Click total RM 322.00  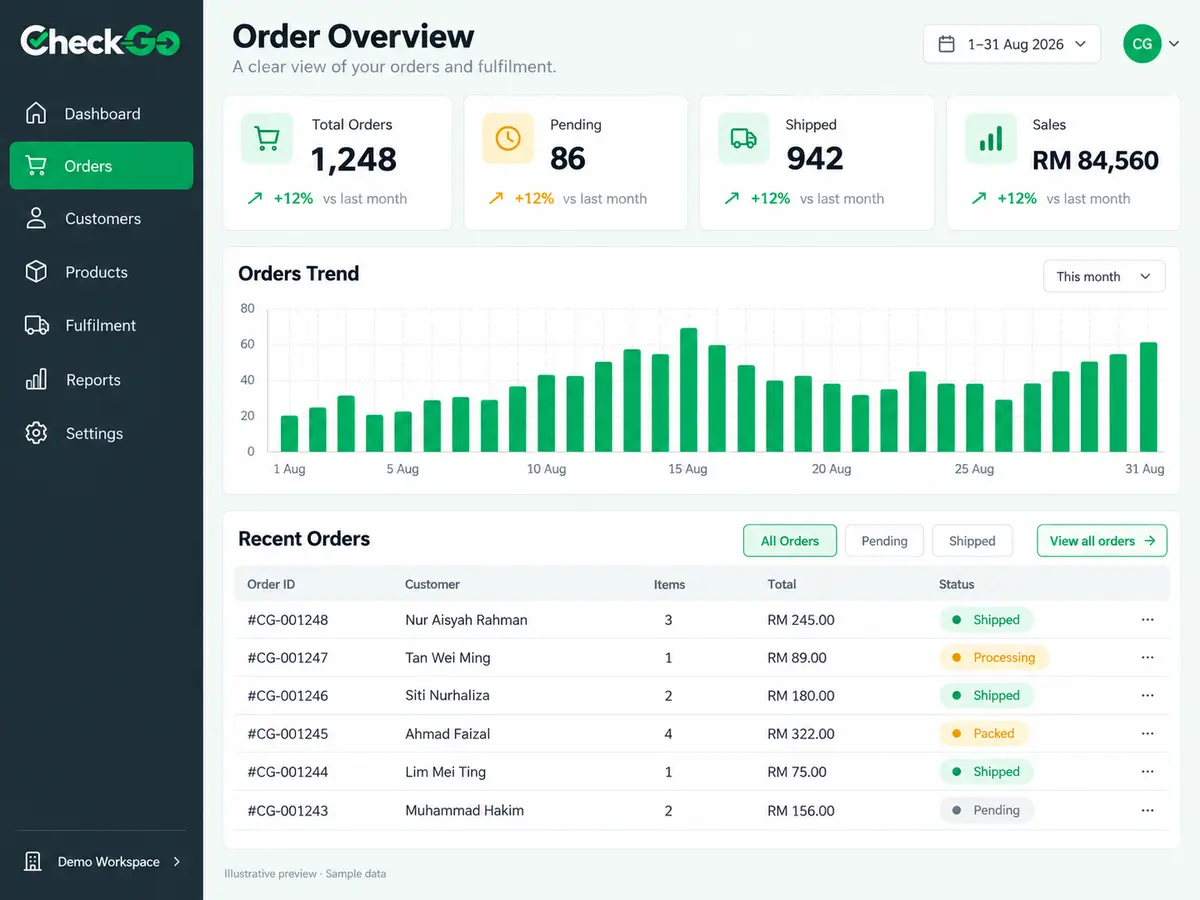(801, 733)
